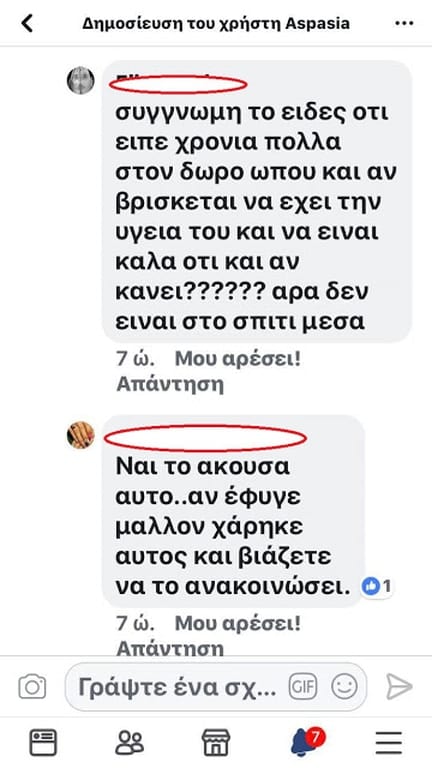The image size is (432, 768).
Task: Open the three-dot options menu
Action: click(404, 24)
